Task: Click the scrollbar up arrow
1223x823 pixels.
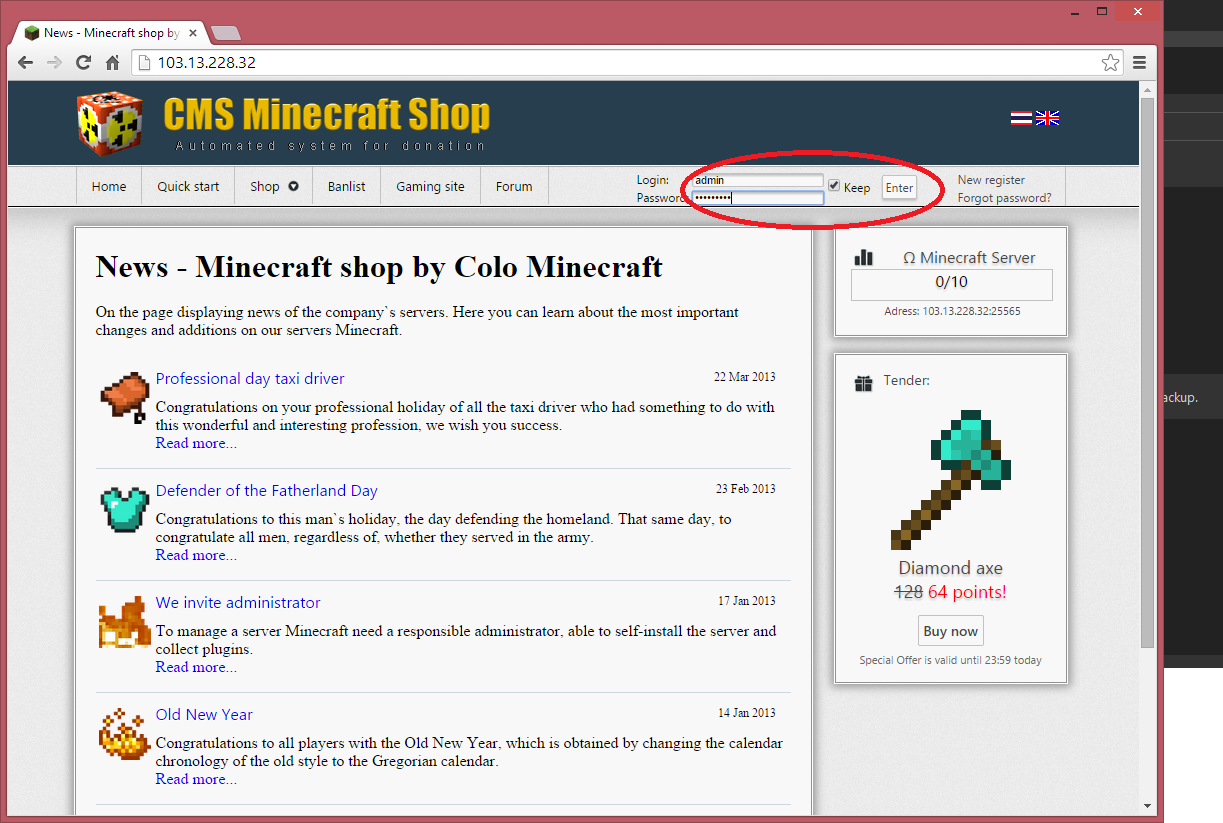Action: click(x=1147, y=89)
